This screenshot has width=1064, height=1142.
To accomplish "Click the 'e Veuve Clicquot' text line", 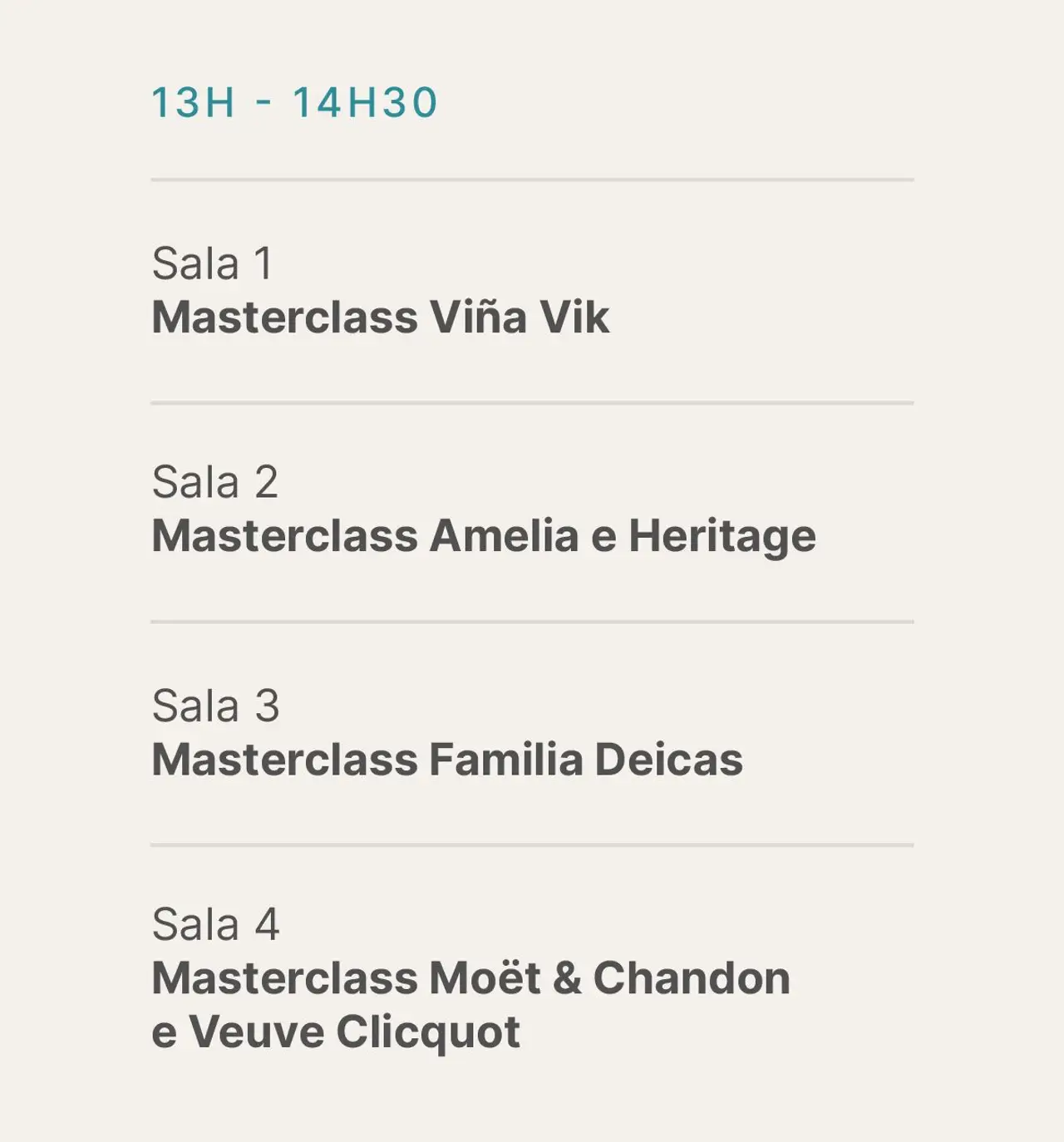I will click(x=335, y=1032).
